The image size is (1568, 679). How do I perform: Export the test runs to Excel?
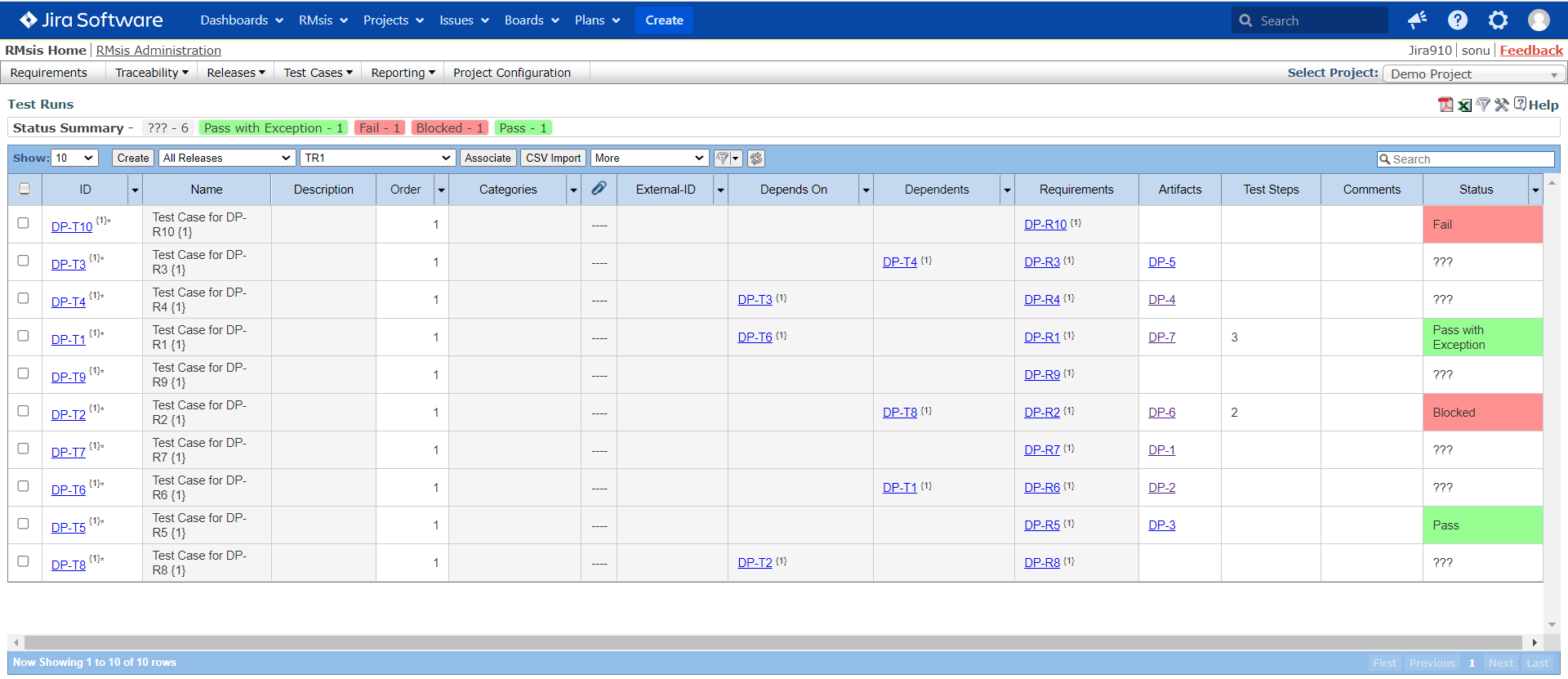point(1464,105)
